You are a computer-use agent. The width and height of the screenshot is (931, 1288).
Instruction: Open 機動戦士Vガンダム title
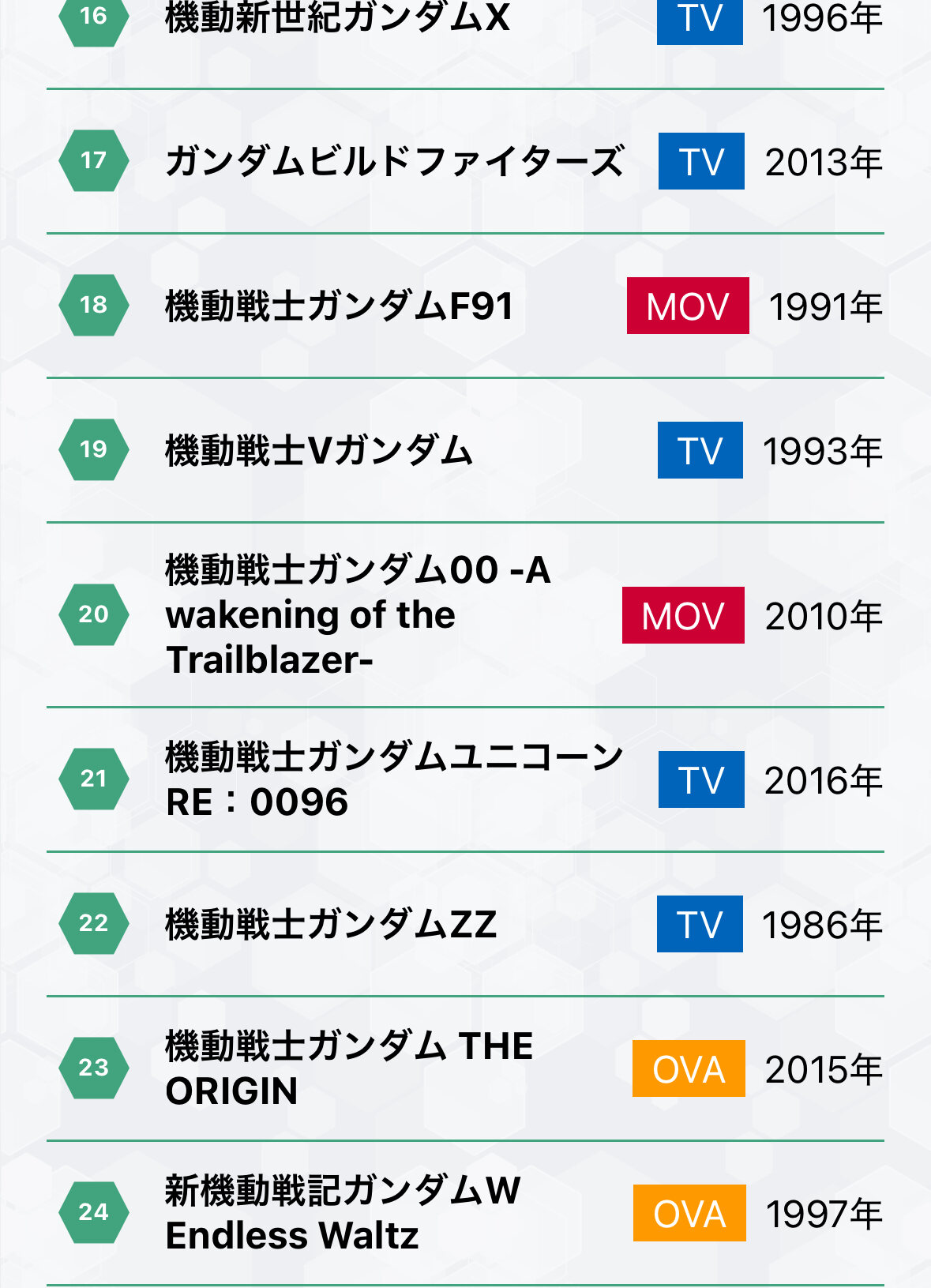pyautogui.click(x=319, y=451)
